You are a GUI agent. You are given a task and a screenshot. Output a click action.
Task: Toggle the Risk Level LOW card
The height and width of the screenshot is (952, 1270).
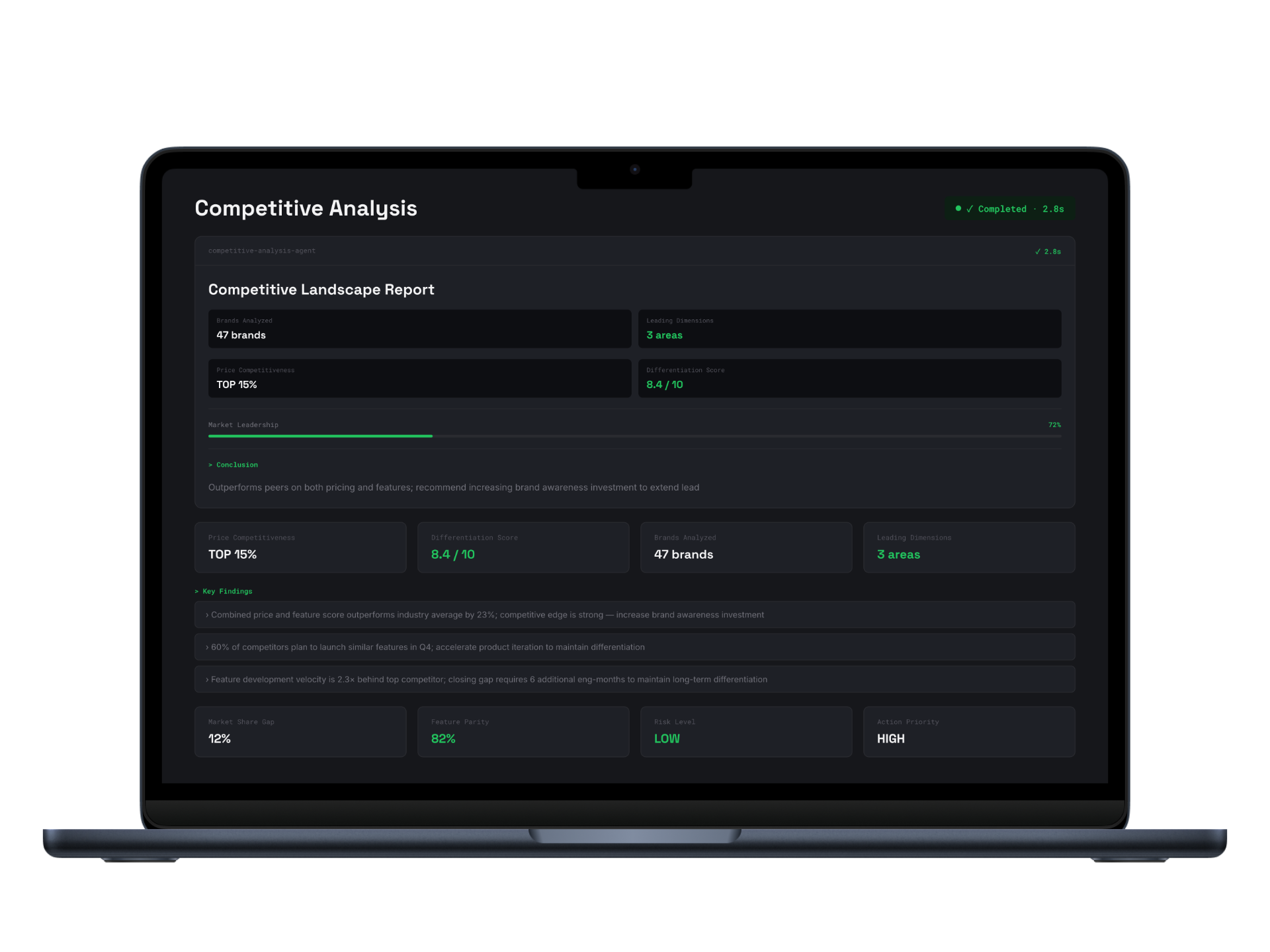(x=746, y=731)
